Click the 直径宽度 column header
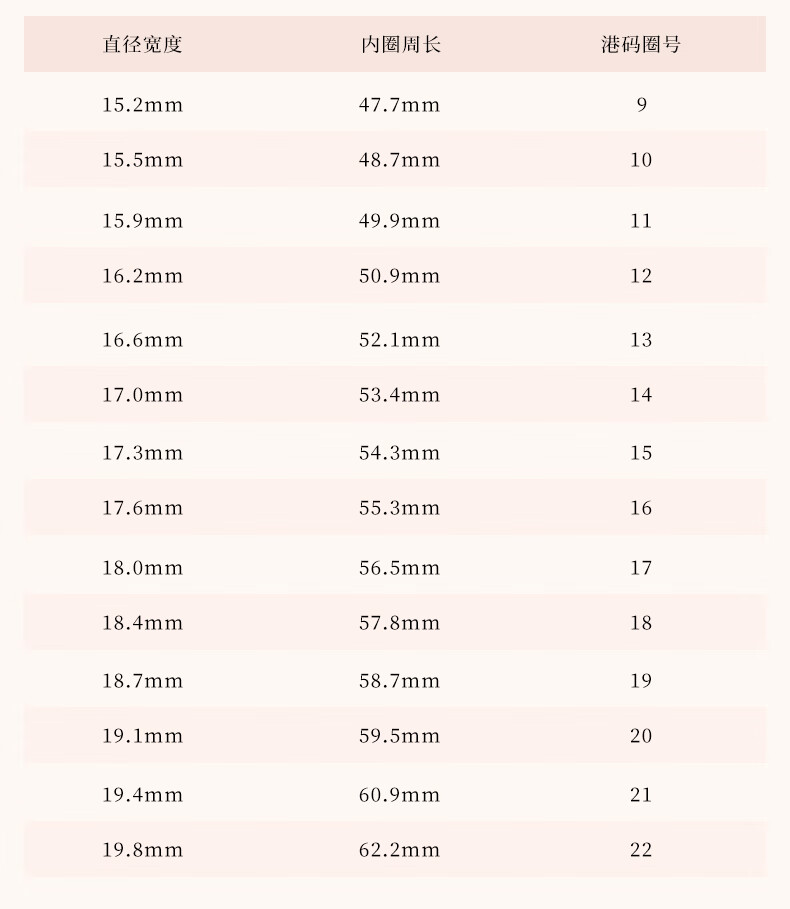 (143, 45)
